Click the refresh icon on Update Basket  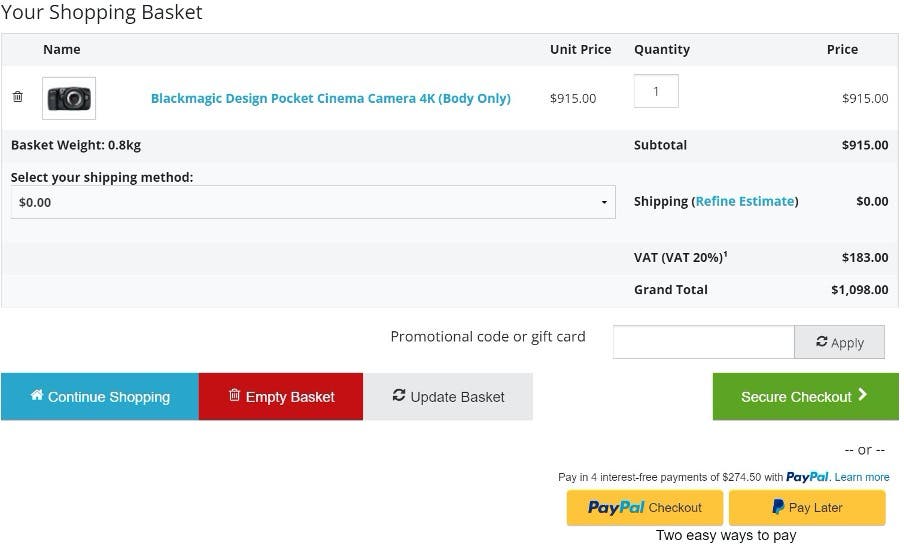(399, 396)
